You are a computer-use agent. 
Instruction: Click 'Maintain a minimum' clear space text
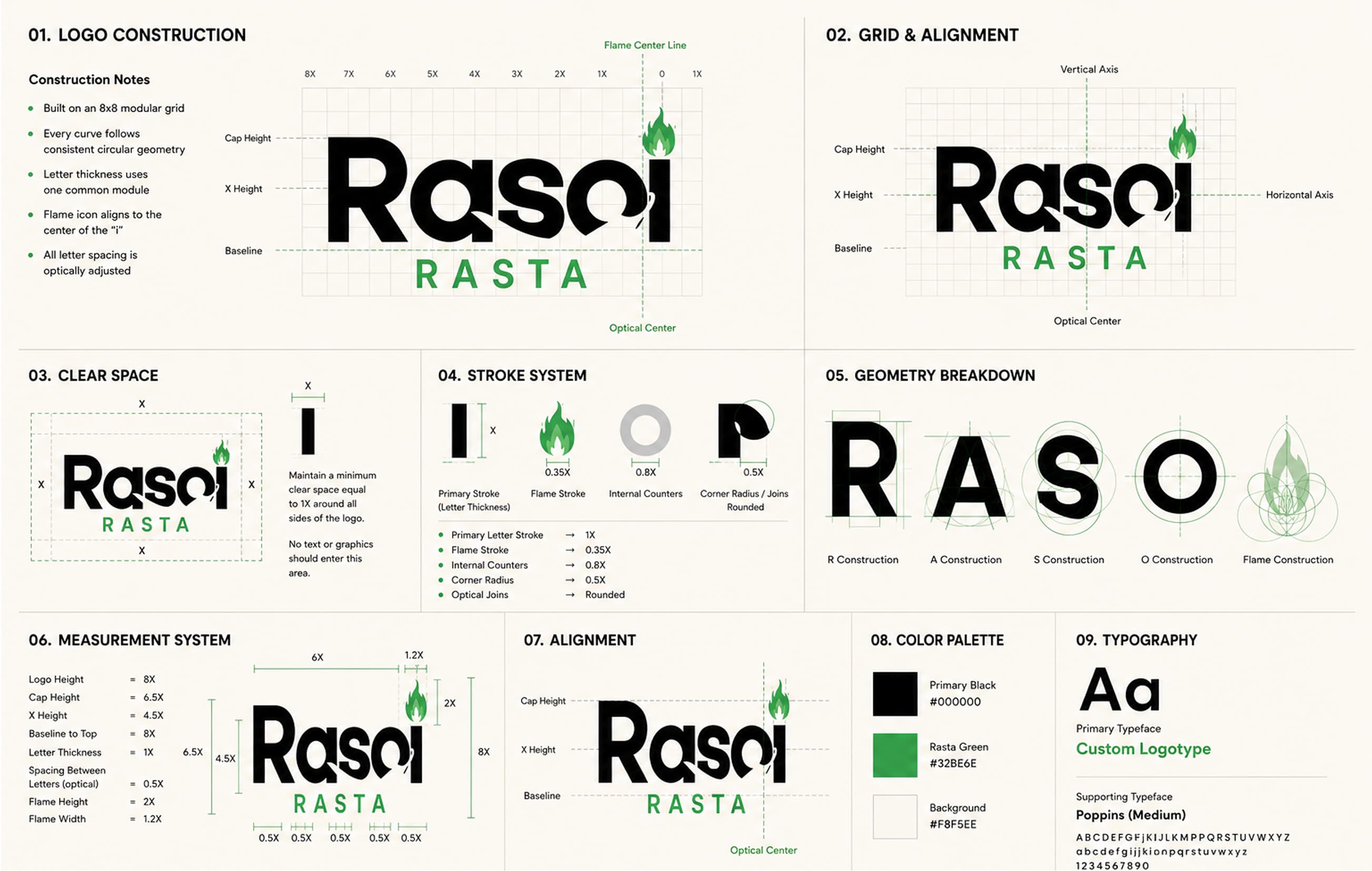pyautogui.click(x=332, y=475)
